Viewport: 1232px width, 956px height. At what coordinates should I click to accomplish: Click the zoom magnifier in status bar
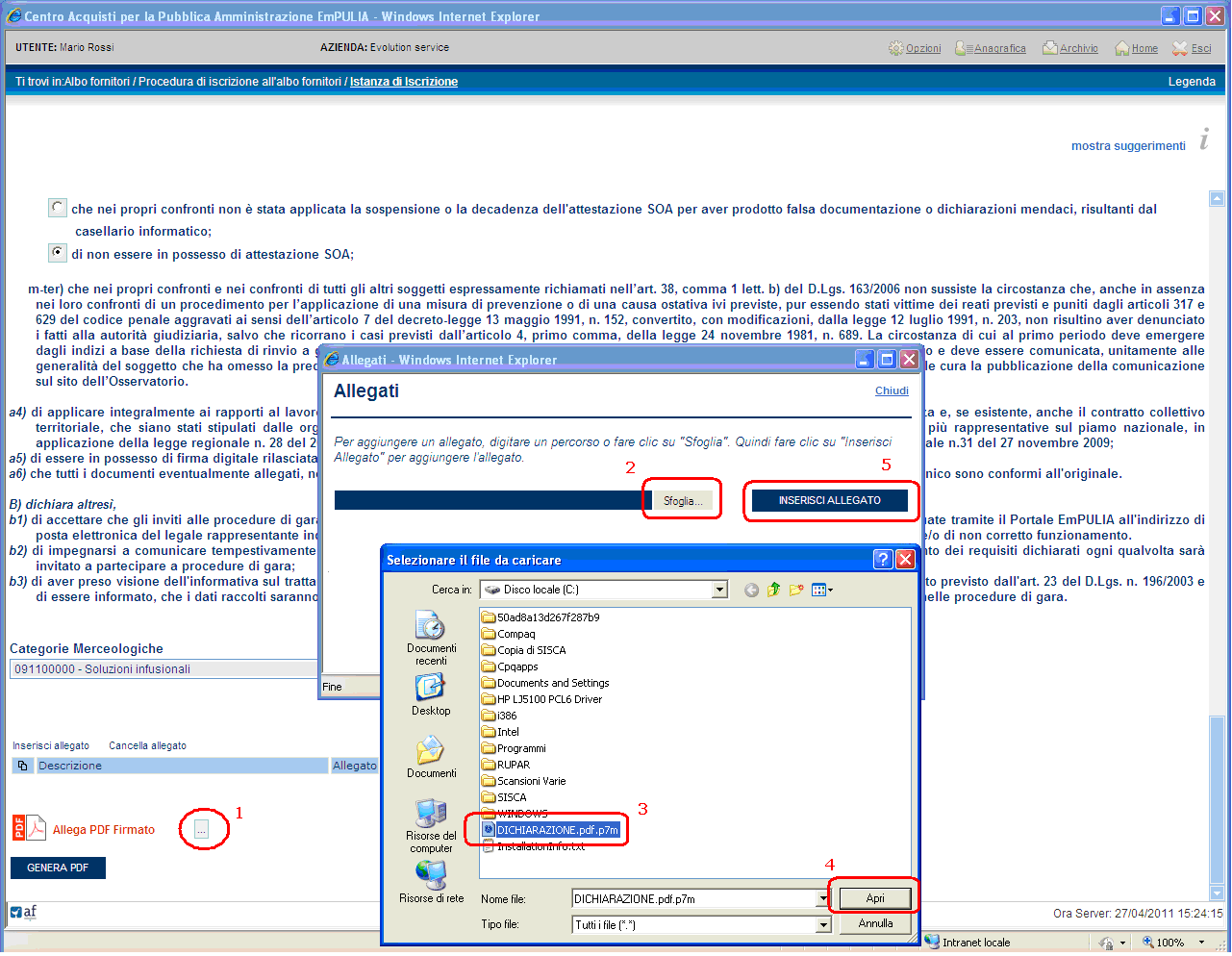(x=1148, y=943)
